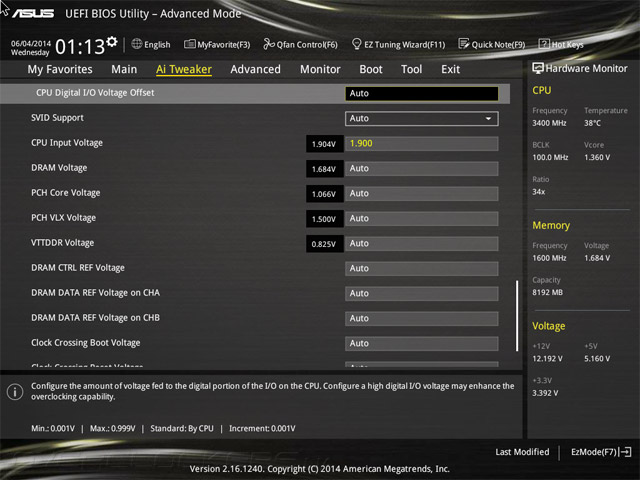The height and width of the screenshot is (480, 640).
Task: Click +3.3V 3.392 V value
Action: coord(545,393)
